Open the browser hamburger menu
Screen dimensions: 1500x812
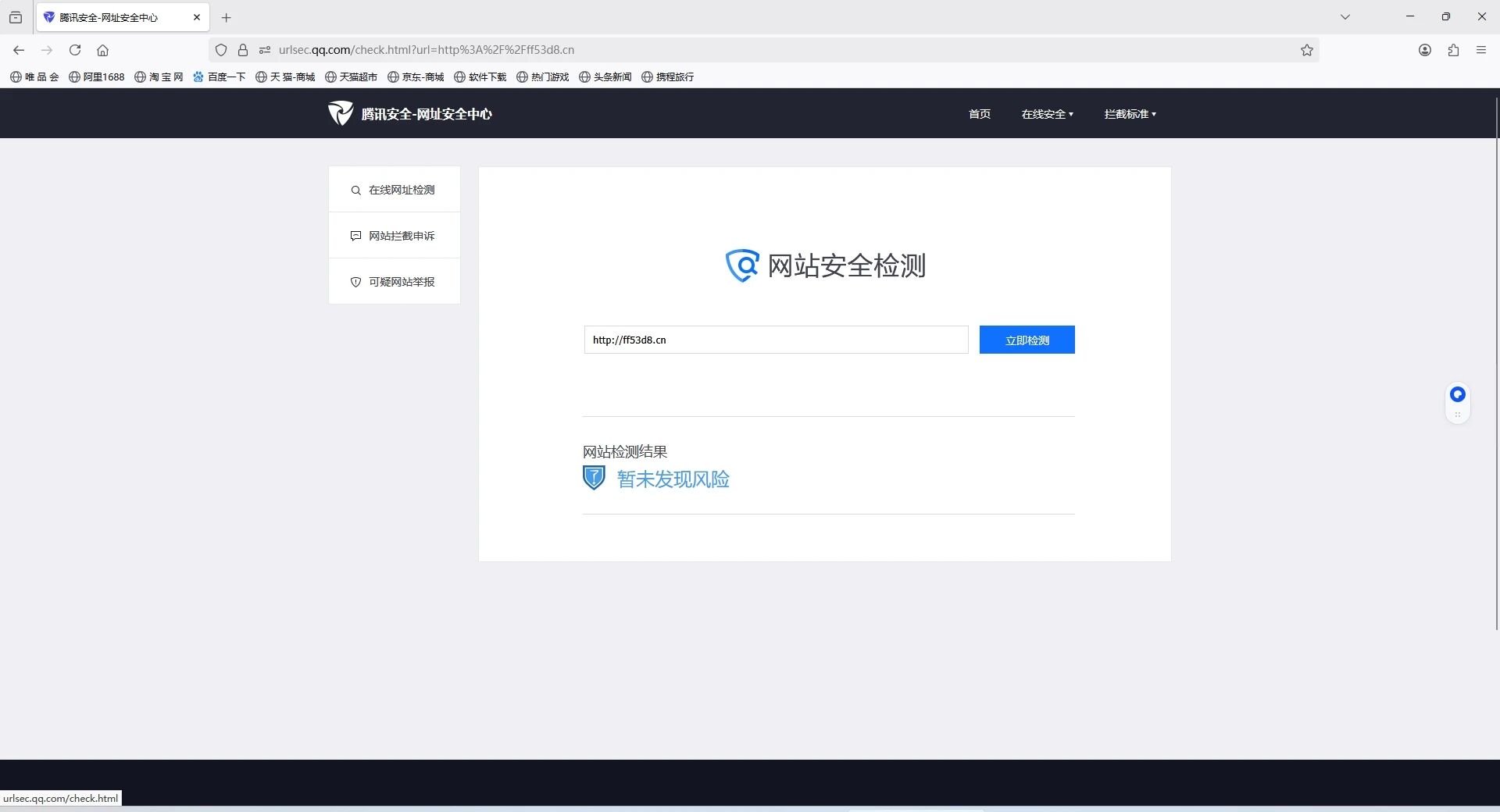click(x=1481, y=50)
